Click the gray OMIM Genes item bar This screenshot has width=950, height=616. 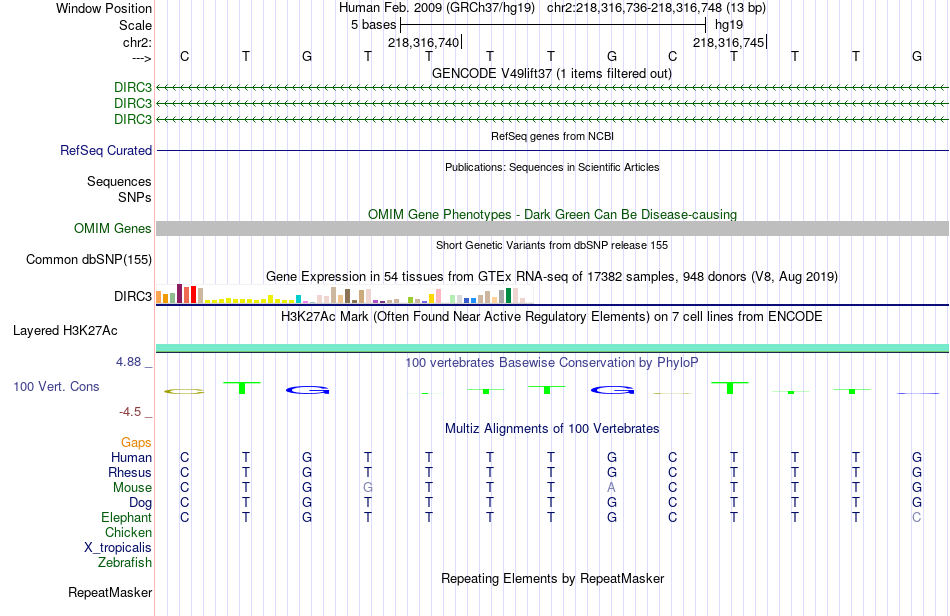(x=552, y=228)
